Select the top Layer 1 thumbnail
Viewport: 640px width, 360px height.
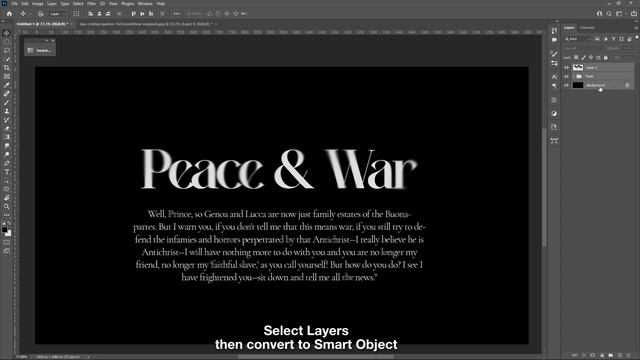(x=578, y=67)
